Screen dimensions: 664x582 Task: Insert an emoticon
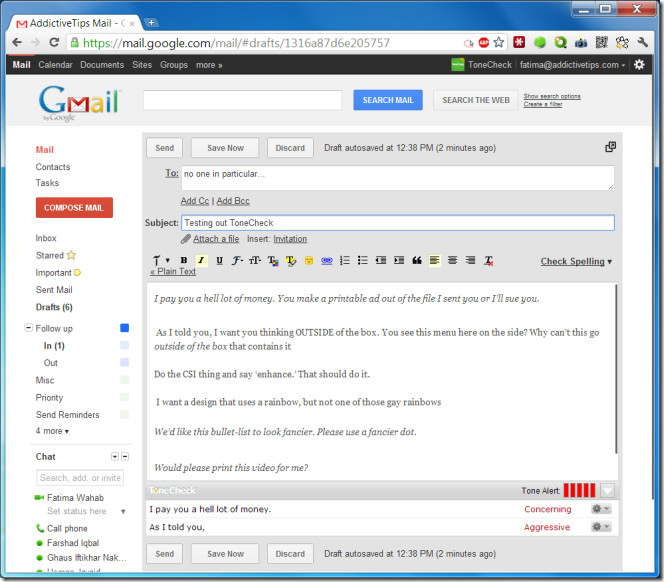(x=309, y=261)
